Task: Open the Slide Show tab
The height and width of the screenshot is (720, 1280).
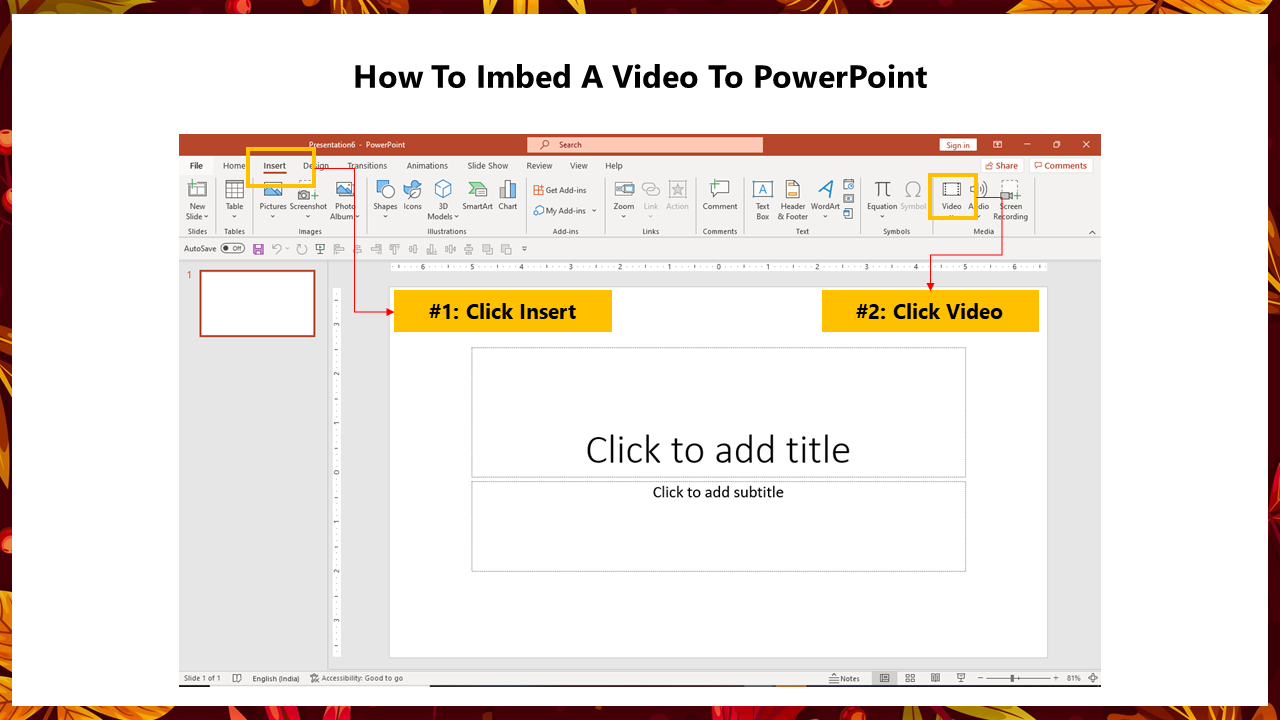Action: 488,166
